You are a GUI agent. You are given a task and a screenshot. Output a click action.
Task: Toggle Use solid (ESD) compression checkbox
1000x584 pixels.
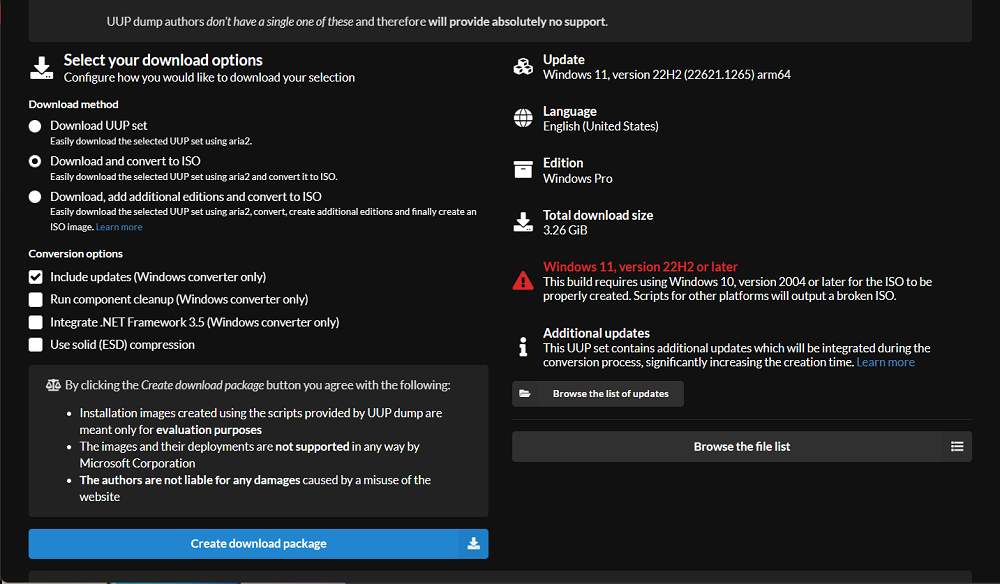coord(36,345)
